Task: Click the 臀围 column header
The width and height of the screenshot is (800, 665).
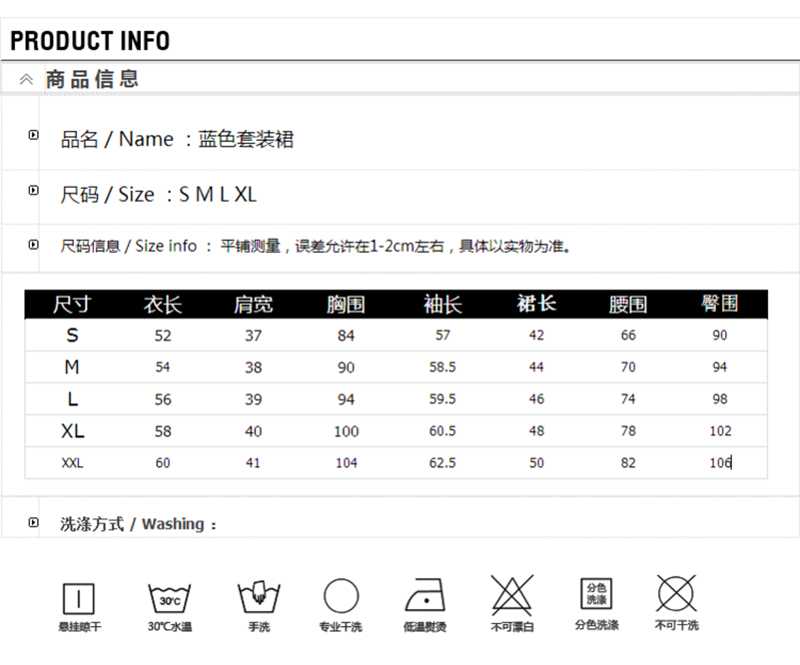Action: pyautogui.click(x=719, y=303)
